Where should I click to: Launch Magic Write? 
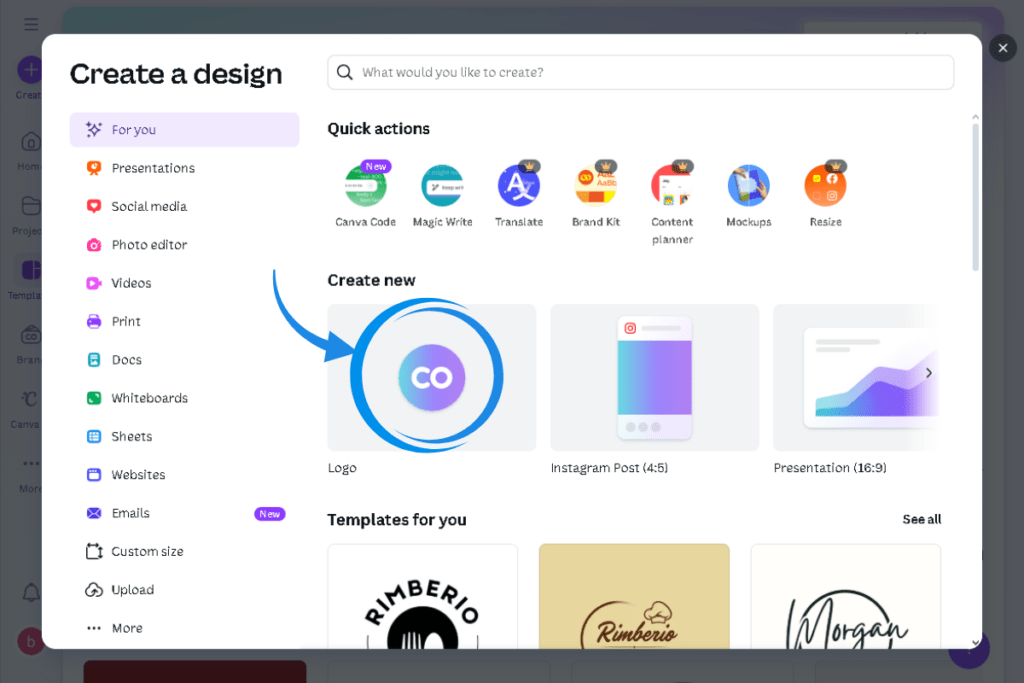tap(443, 185)
